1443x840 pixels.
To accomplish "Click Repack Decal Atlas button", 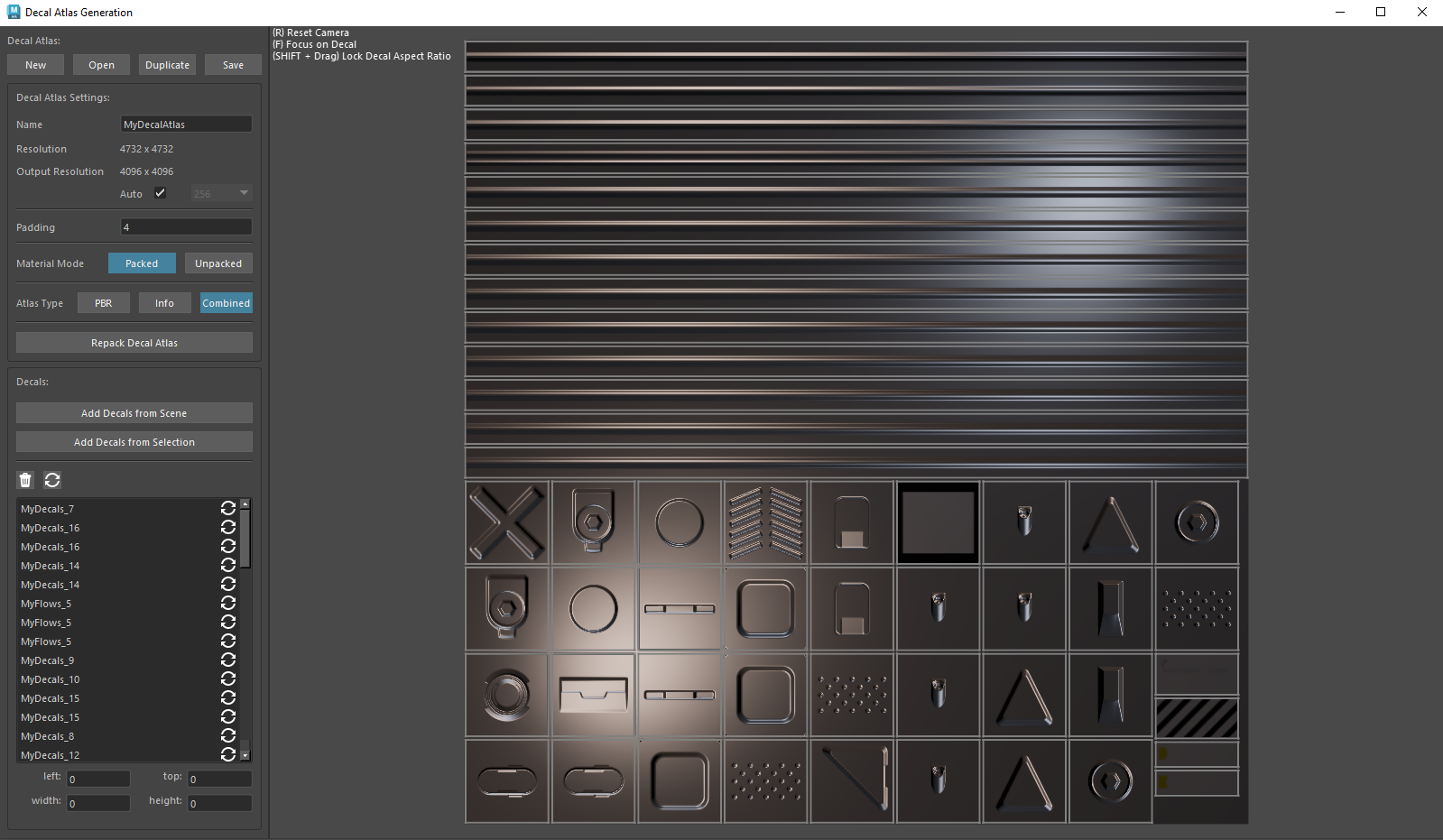I will coord(134,343).
